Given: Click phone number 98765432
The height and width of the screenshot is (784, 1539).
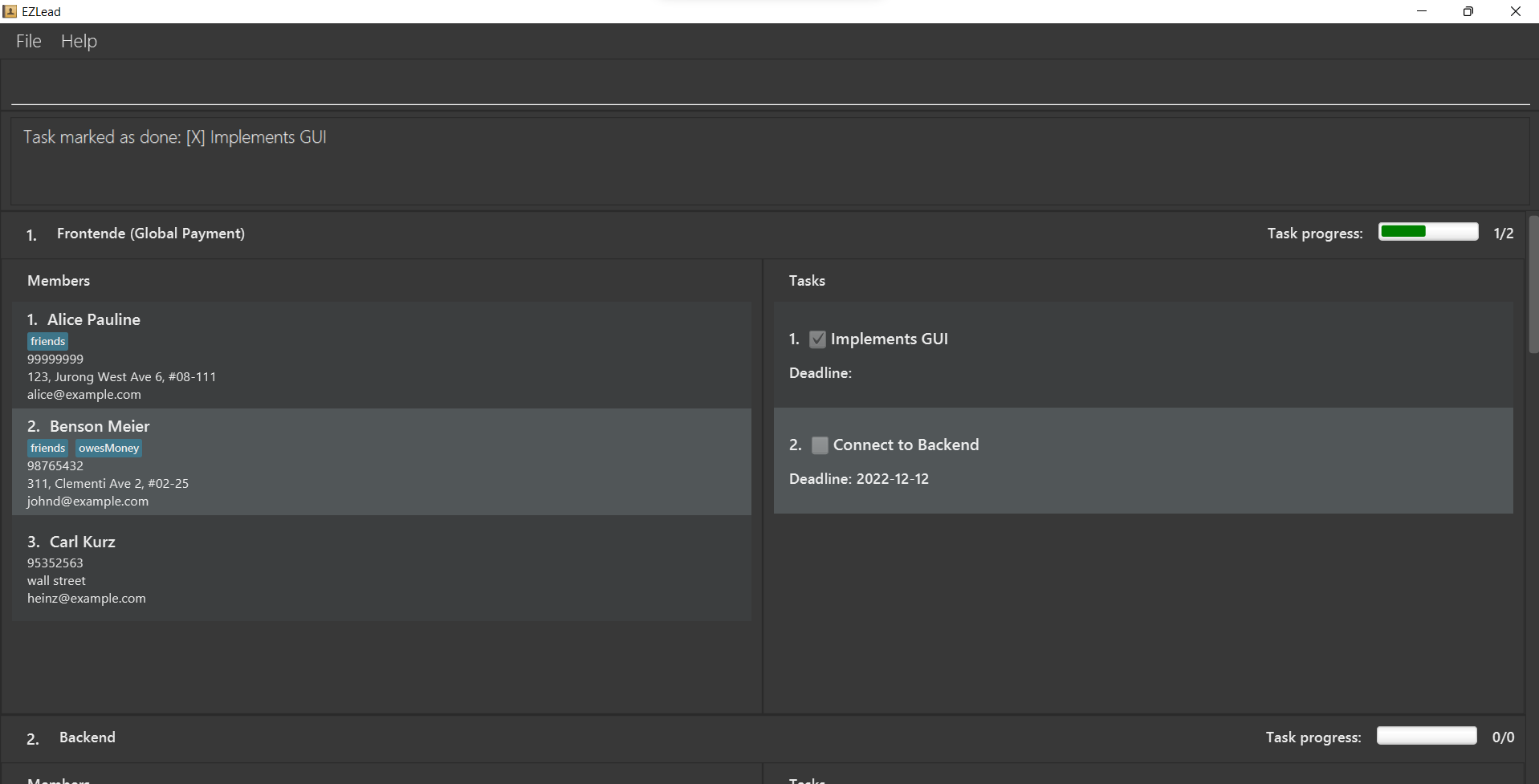Looking at the screenshot, I should [x=55, y=466].
